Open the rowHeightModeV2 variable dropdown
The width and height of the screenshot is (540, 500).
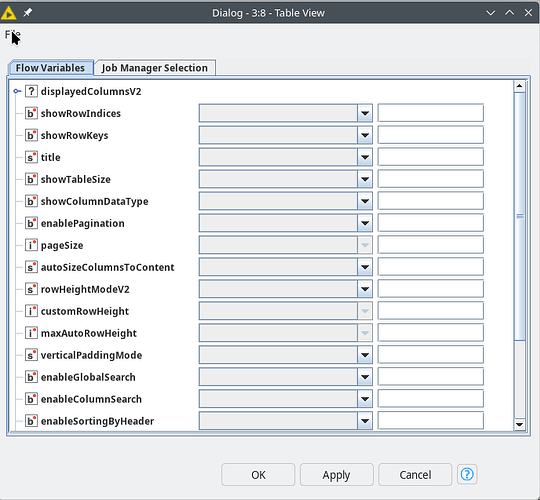pyautogui.click(x=365, y=289)
